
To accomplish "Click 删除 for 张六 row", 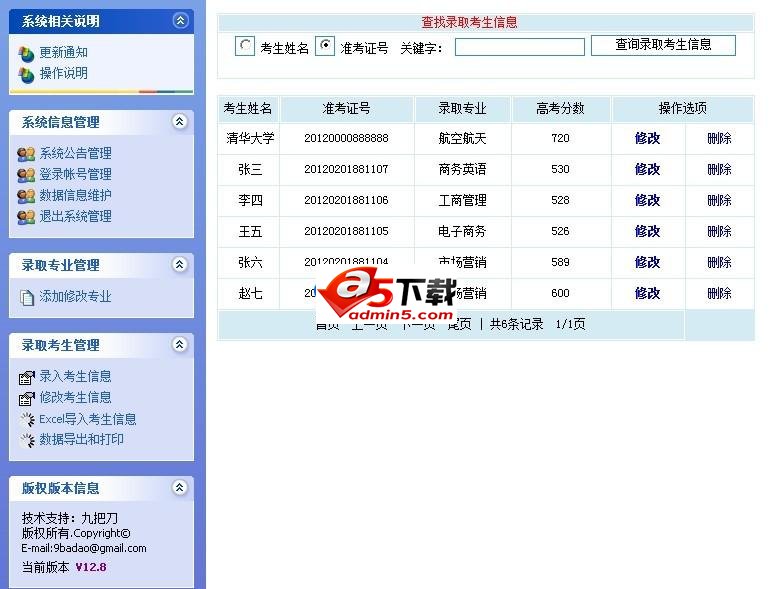I will [720, 262].
